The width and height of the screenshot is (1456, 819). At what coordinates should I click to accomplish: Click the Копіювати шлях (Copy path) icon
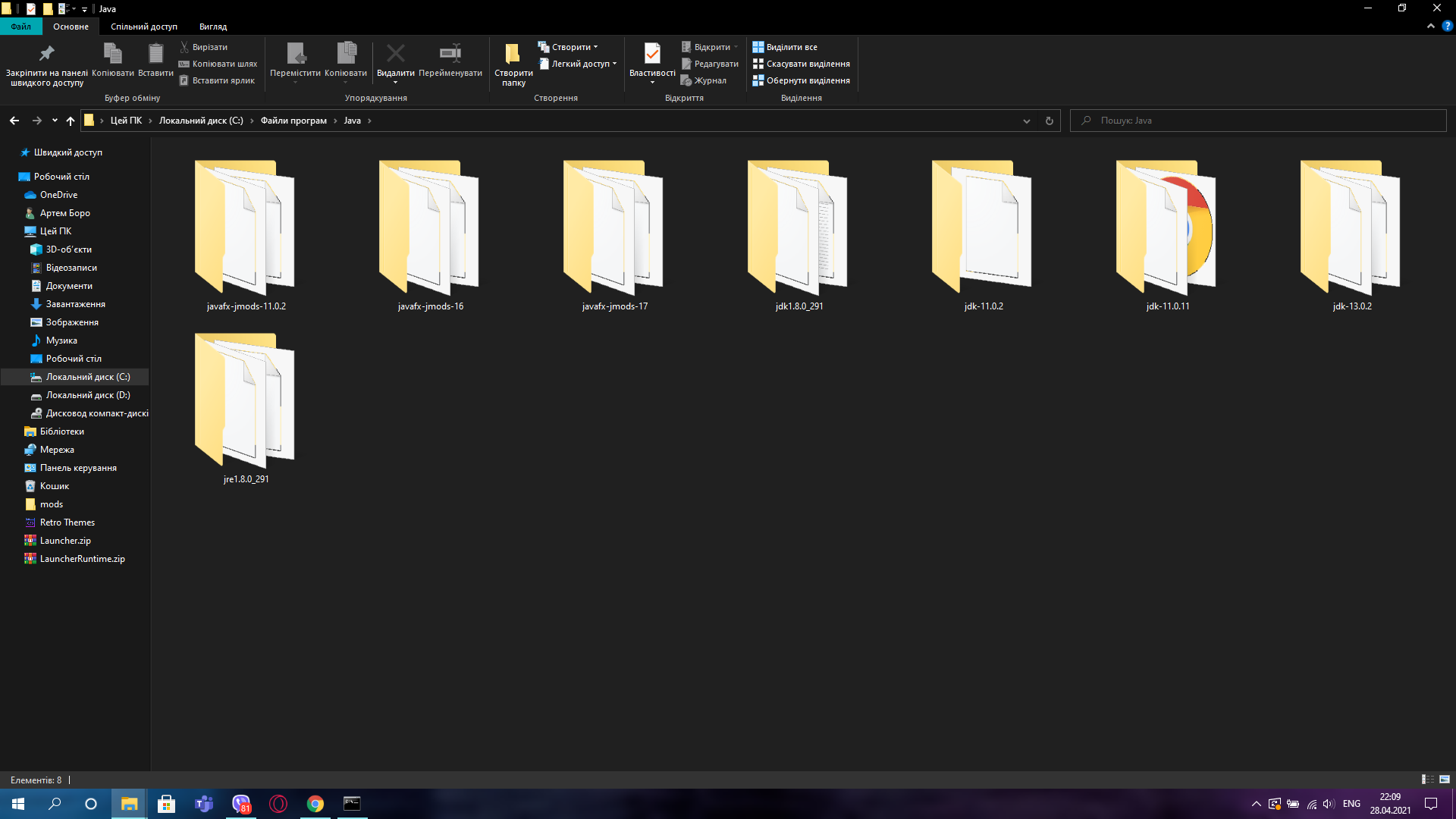pyautogui.click(x=184, y=64)
